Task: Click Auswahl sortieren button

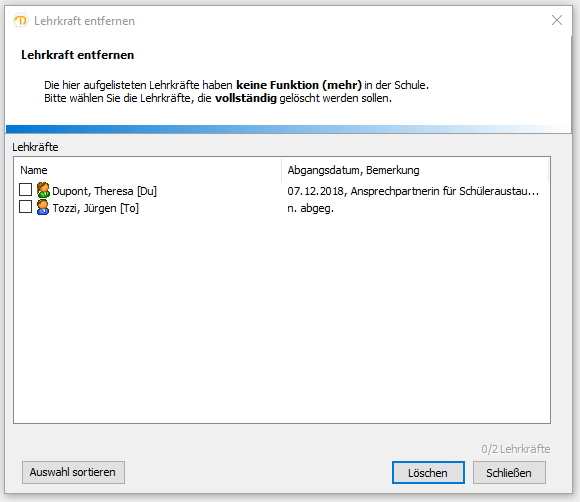Action: (73, 472)
